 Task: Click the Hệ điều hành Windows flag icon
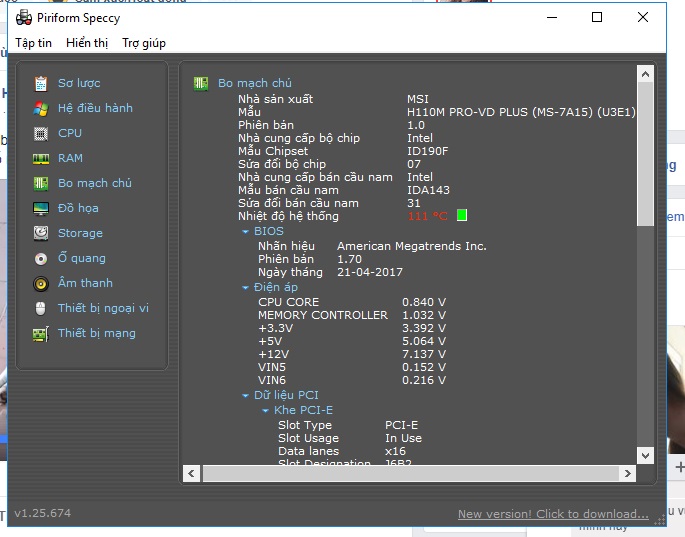41,108
